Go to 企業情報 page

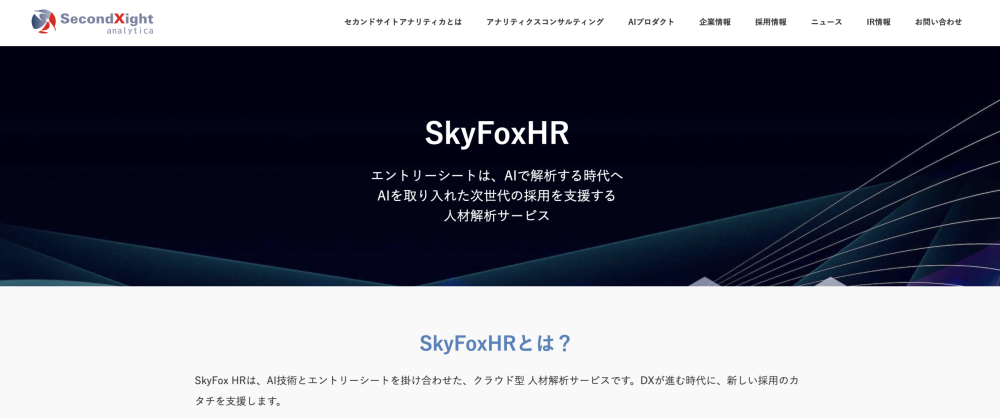tap(715, 22)
